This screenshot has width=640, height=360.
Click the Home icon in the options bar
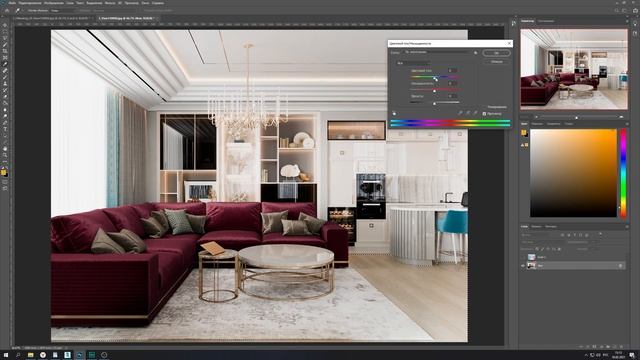(x=7, y=11)
